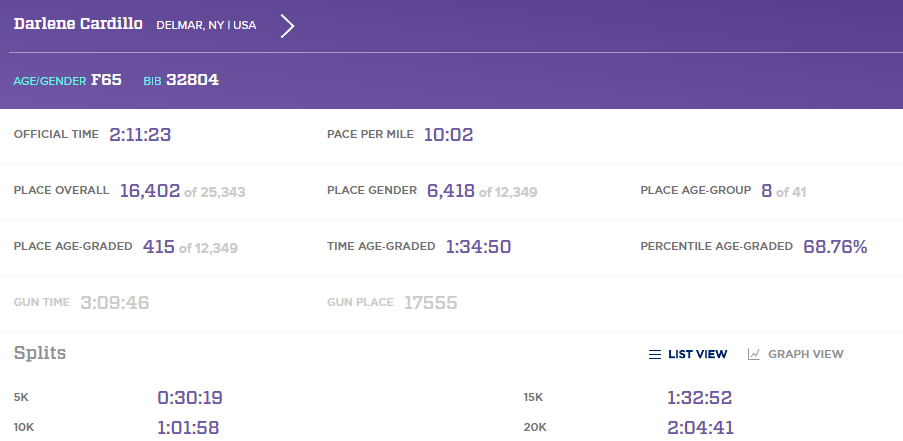Click place age-group value 8
This screenshot has height=441, width=903.
pyautogui.click(x=766, y=190)
